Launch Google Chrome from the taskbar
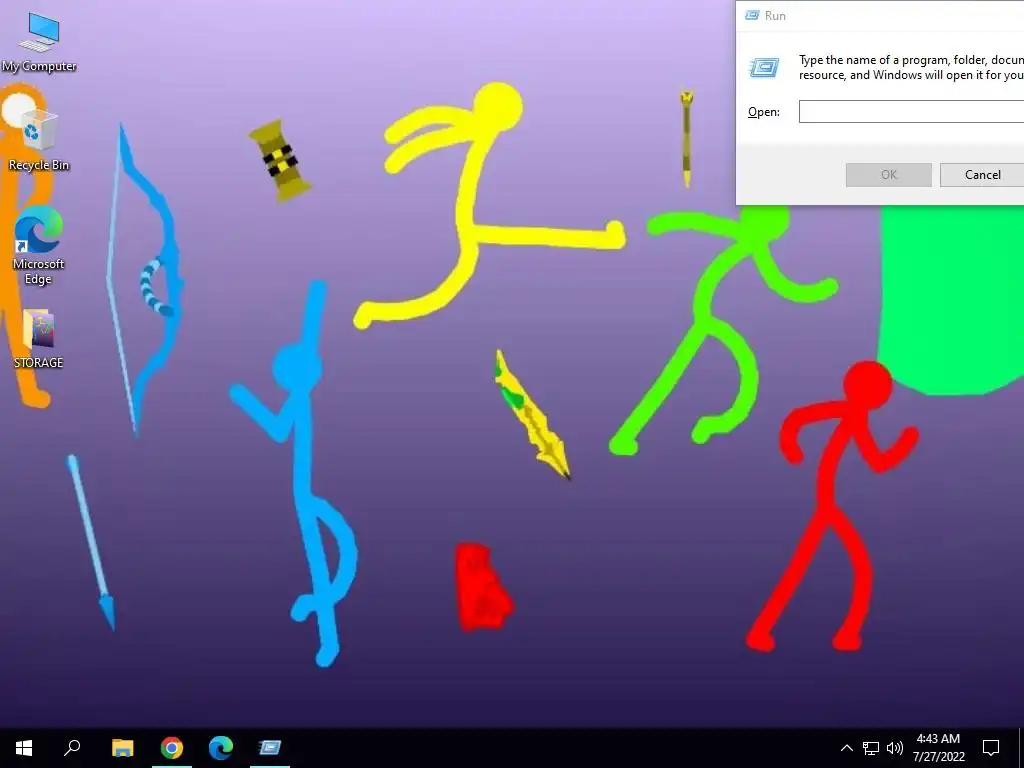The height and width of the screenshot is (768, 1024). 172,747
